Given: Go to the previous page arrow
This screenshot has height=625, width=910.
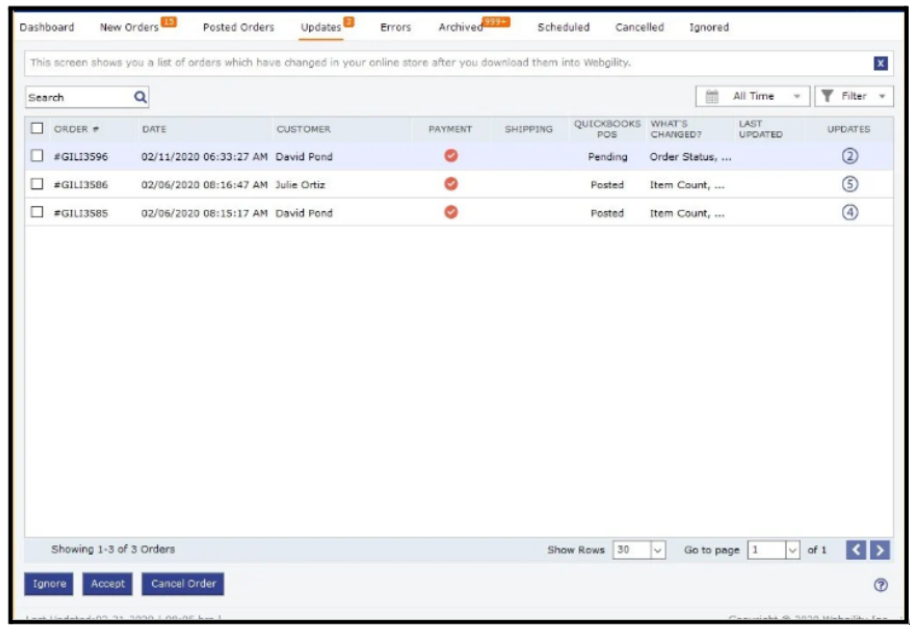Looking at the screenshot, I should [856, 550].
